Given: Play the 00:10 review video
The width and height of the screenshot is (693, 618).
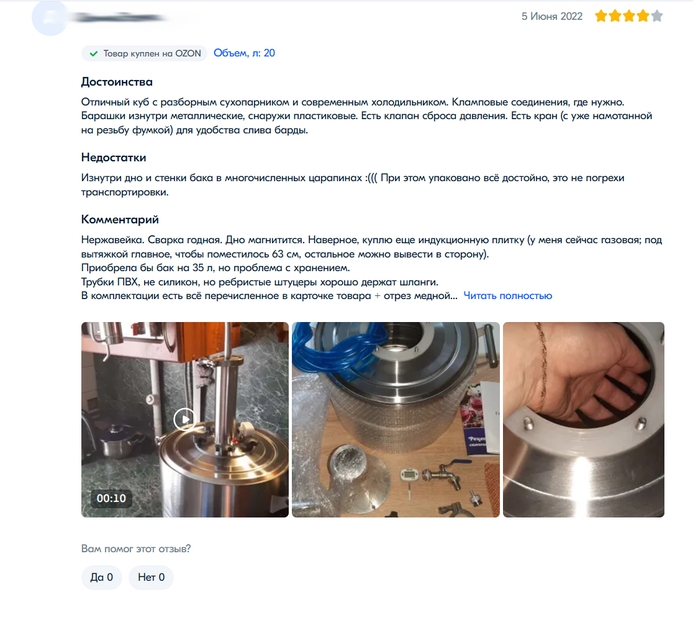Looking at the screenshot, I should click(185, 419).
